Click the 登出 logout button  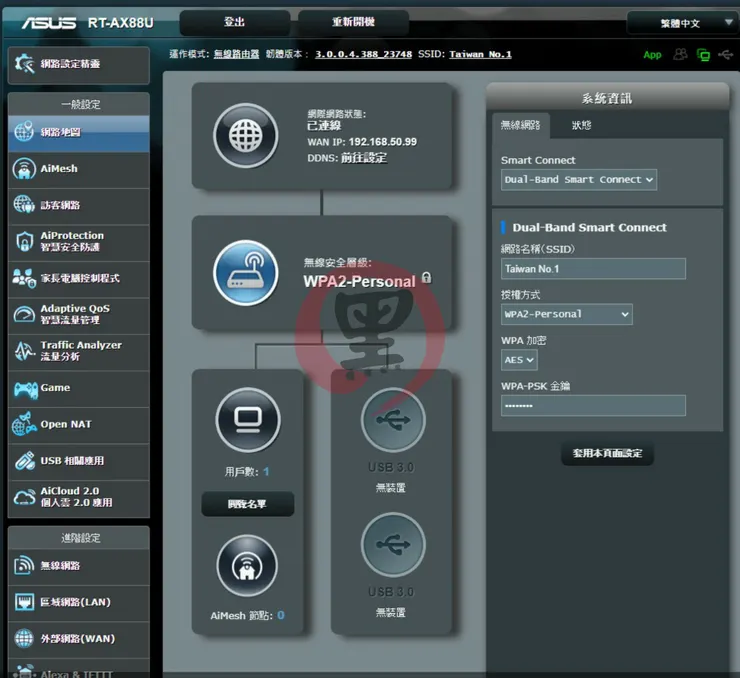tap(235, 22)
